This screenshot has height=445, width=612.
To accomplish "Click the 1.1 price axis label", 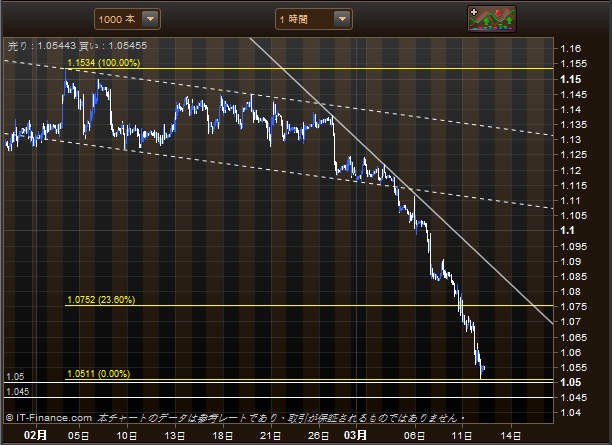I will tap(567, 231).
